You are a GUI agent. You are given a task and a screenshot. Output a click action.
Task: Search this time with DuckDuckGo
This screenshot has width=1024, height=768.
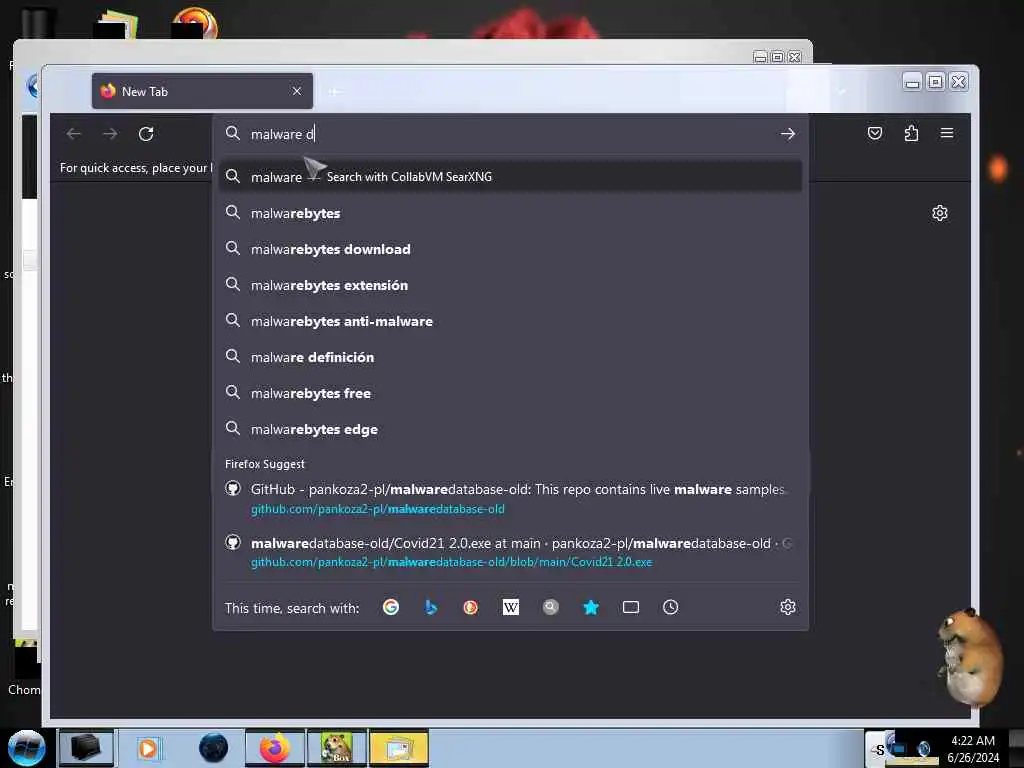(470, 607)
